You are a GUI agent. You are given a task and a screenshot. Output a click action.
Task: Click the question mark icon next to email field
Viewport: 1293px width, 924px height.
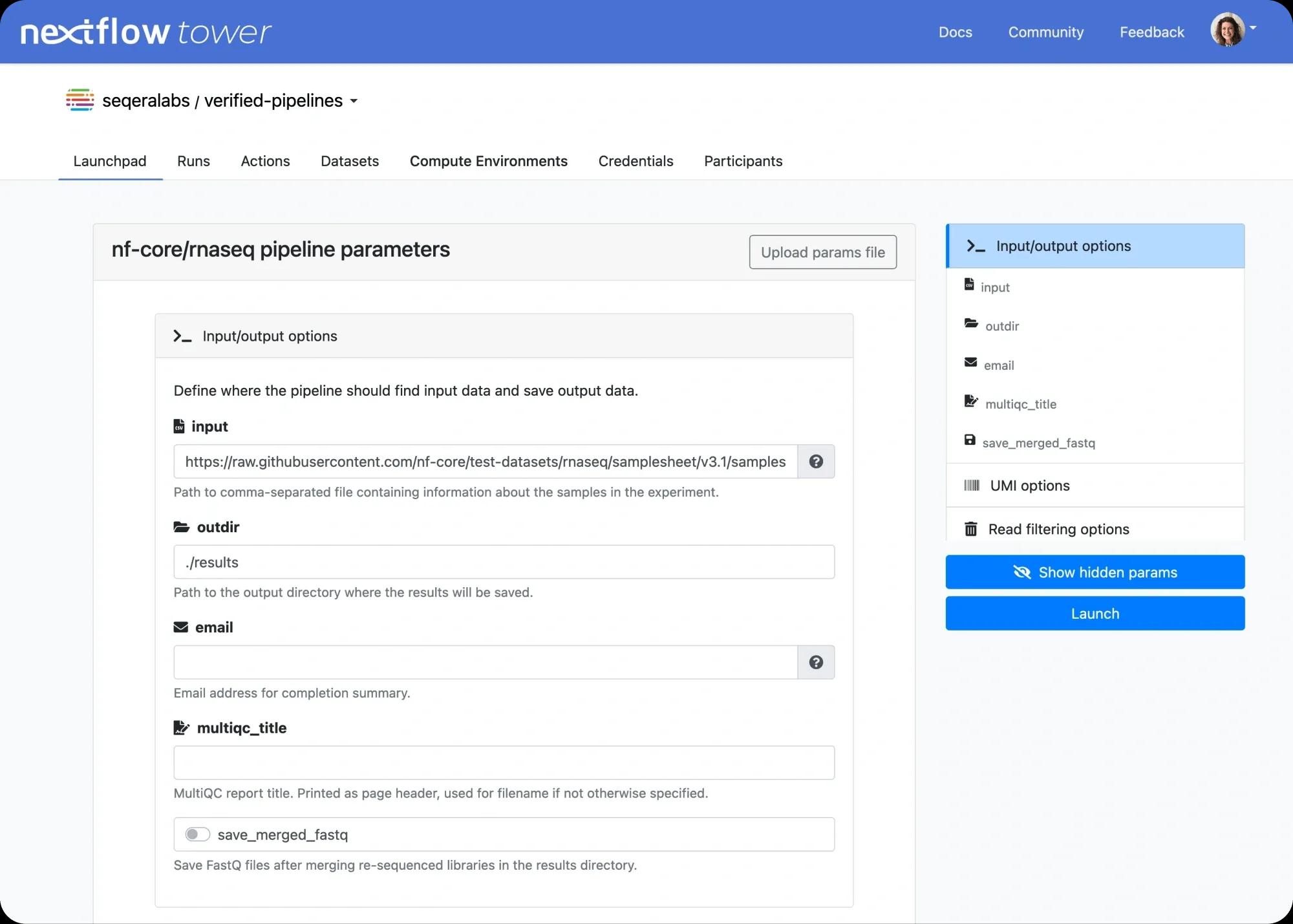pyautogui.click(x=817, y=662)
